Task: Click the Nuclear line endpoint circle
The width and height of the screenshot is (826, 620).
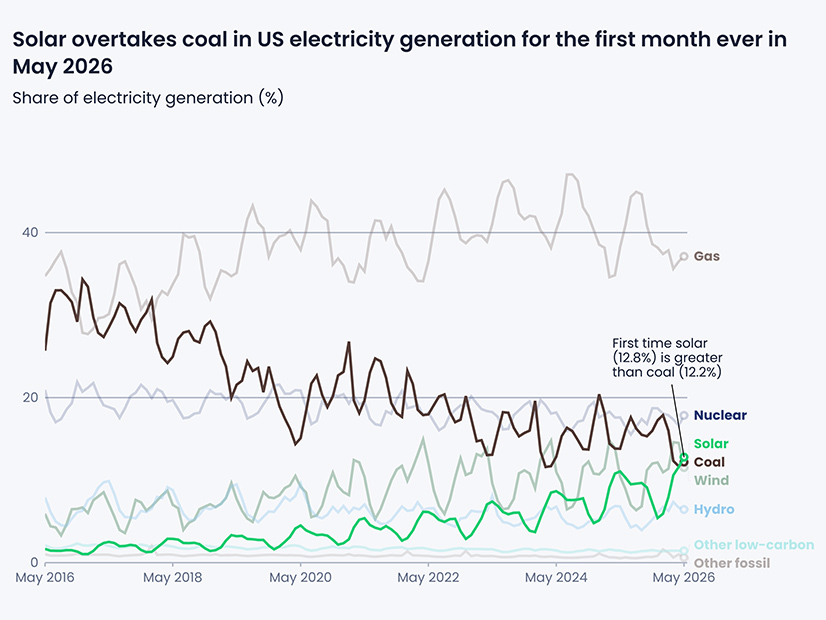Action: tap(684, 415)
